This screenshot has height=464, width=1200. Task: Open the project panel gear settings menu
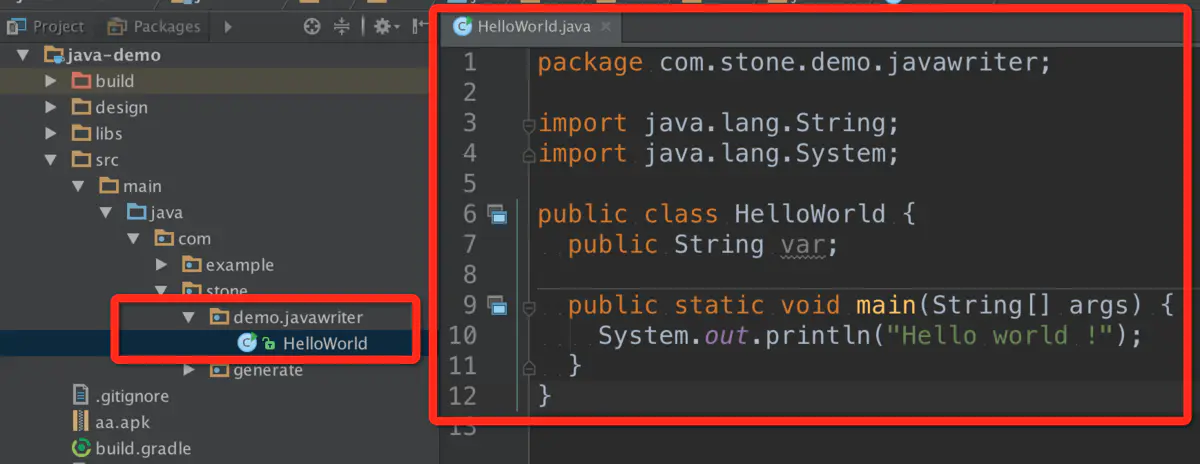click(387, 27)
